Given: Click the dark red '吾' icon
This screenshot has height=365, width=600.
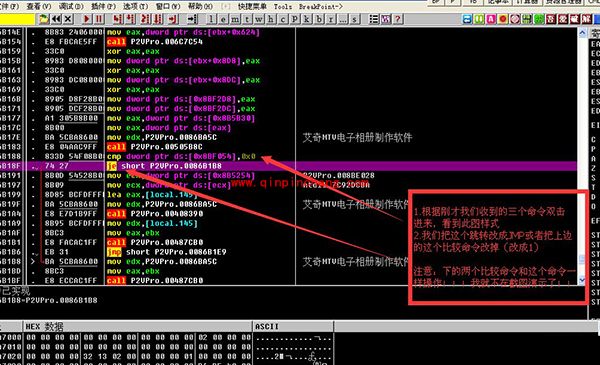Looking at the screenshot, I should (x=551, y=19).
